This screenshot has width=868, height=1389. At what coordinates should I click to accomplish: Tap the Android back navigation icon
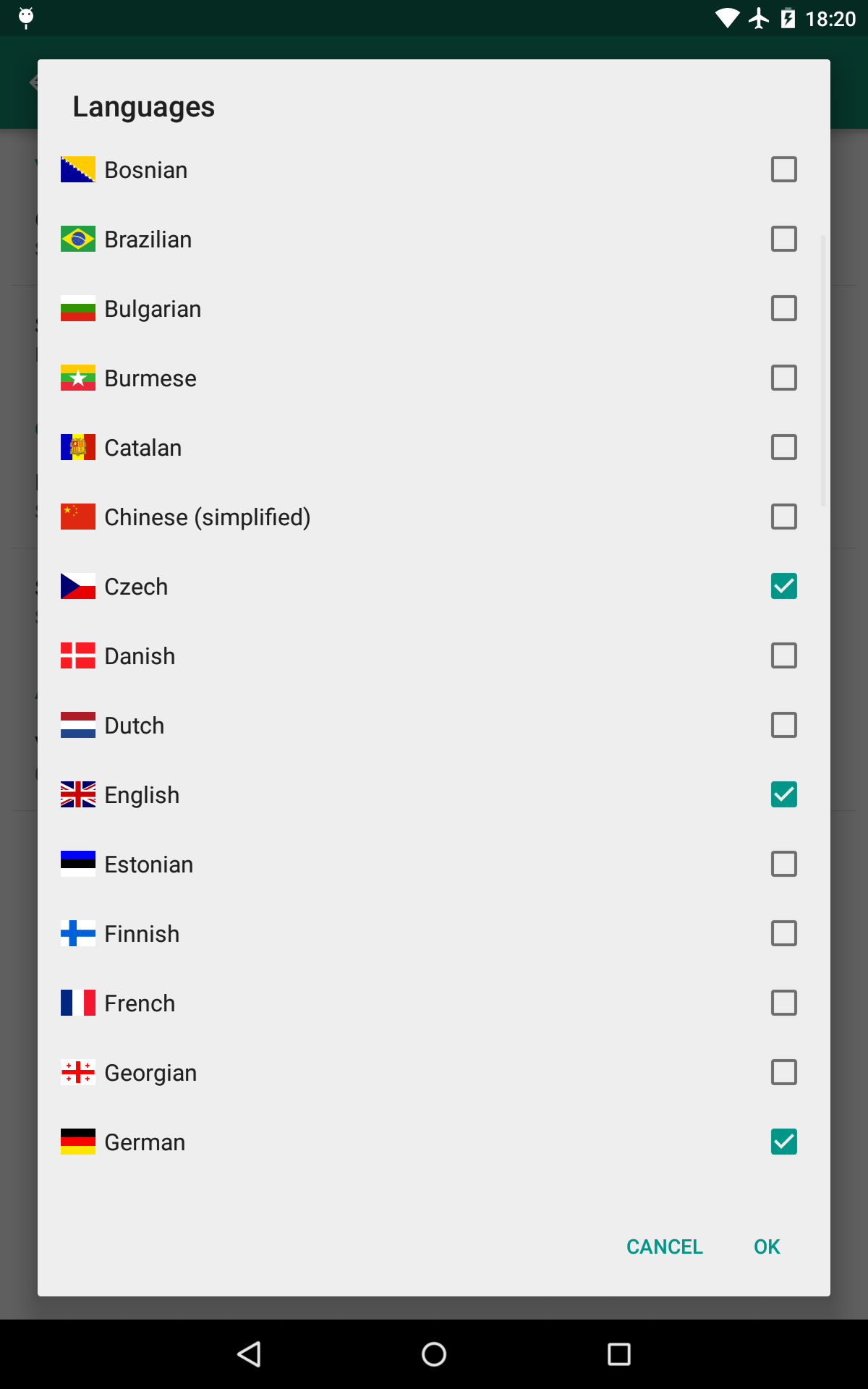tap(249, 1354)
